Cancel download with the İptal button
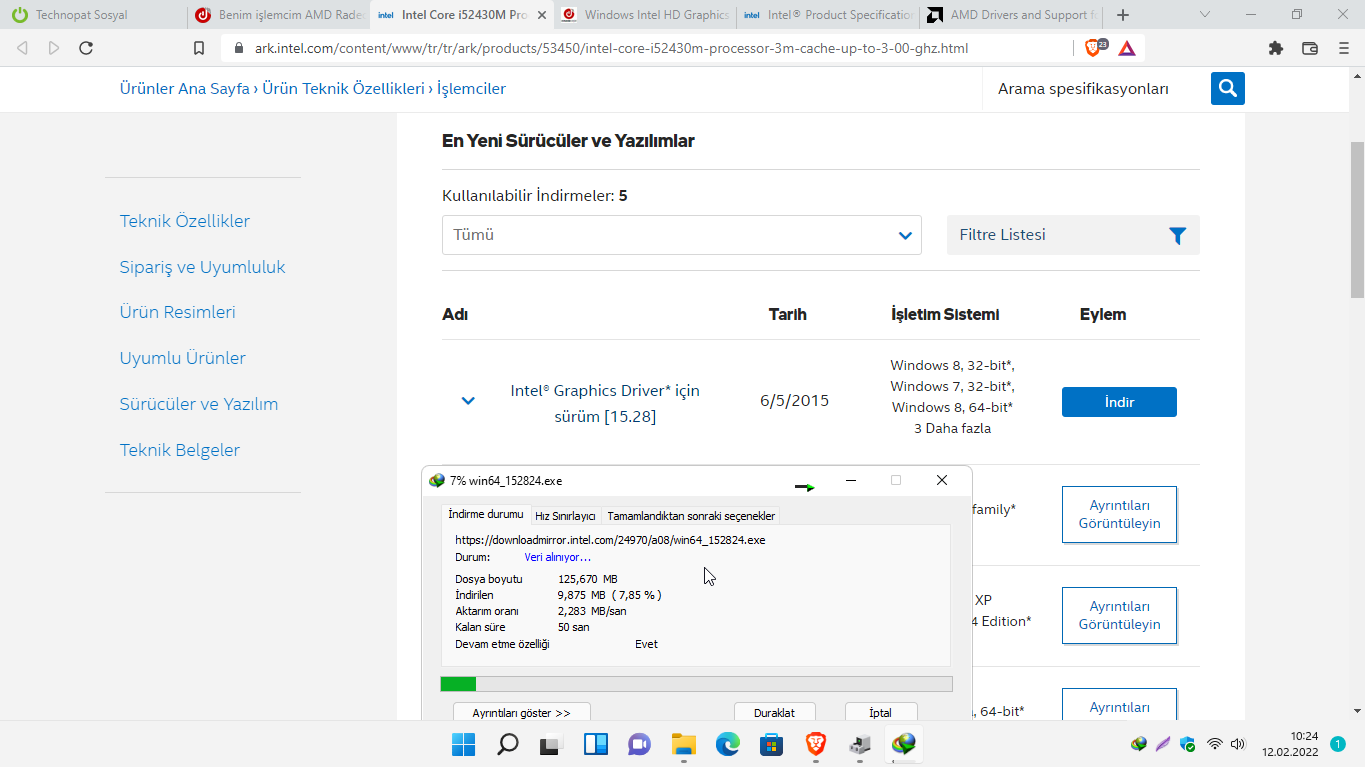The height and width of the screenshot is (767, 1365). pyautogui.click(x=880, y=713)
